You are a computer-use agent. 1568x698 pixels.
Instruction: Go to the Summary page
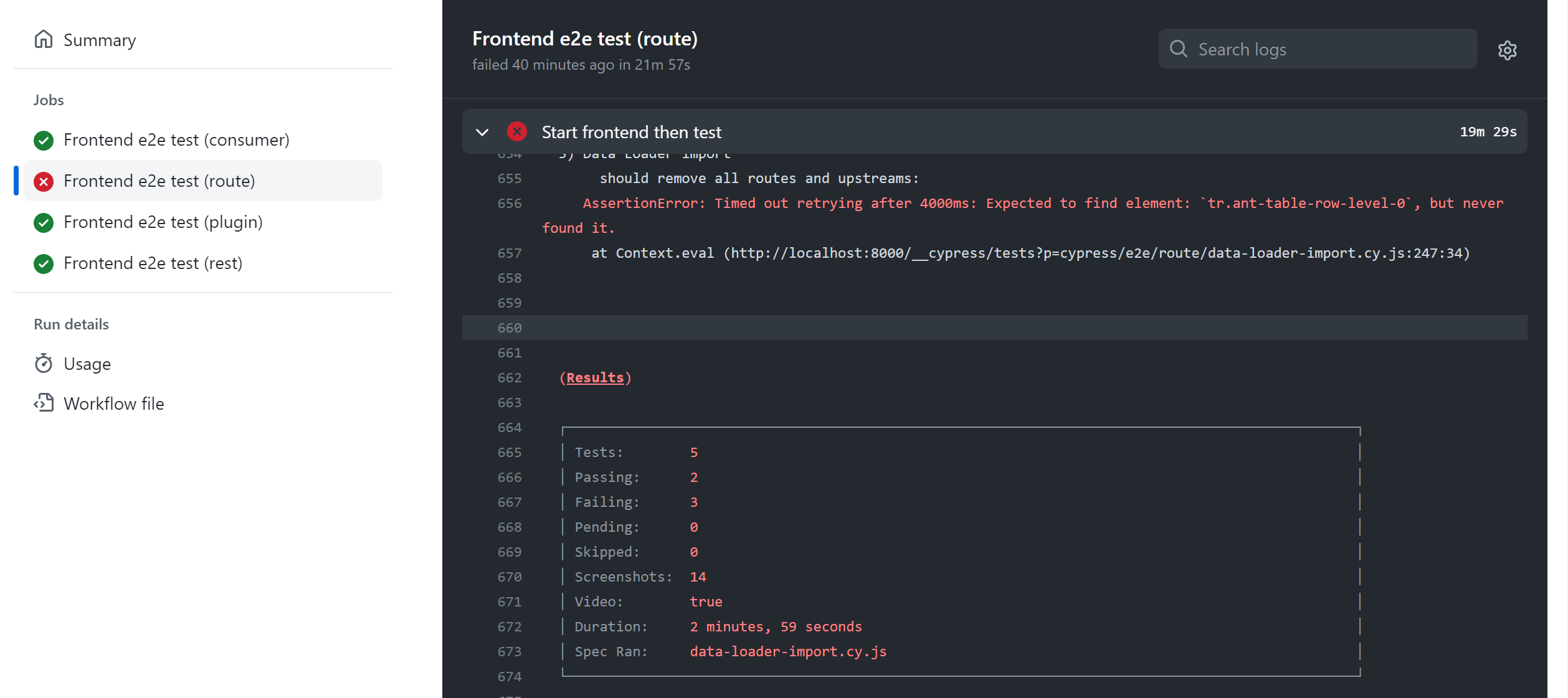[x=100, y=40]
